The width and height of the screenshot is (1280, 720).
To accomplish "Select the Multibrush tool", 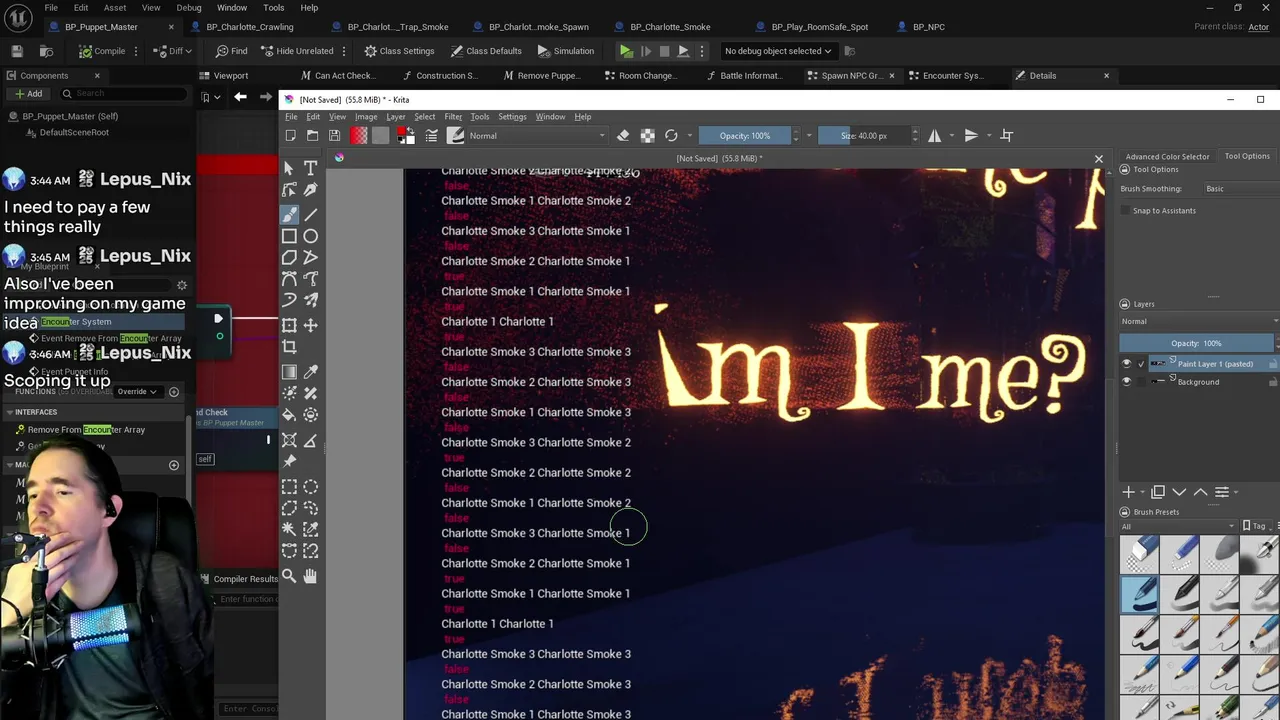I will tap(311, 301).
